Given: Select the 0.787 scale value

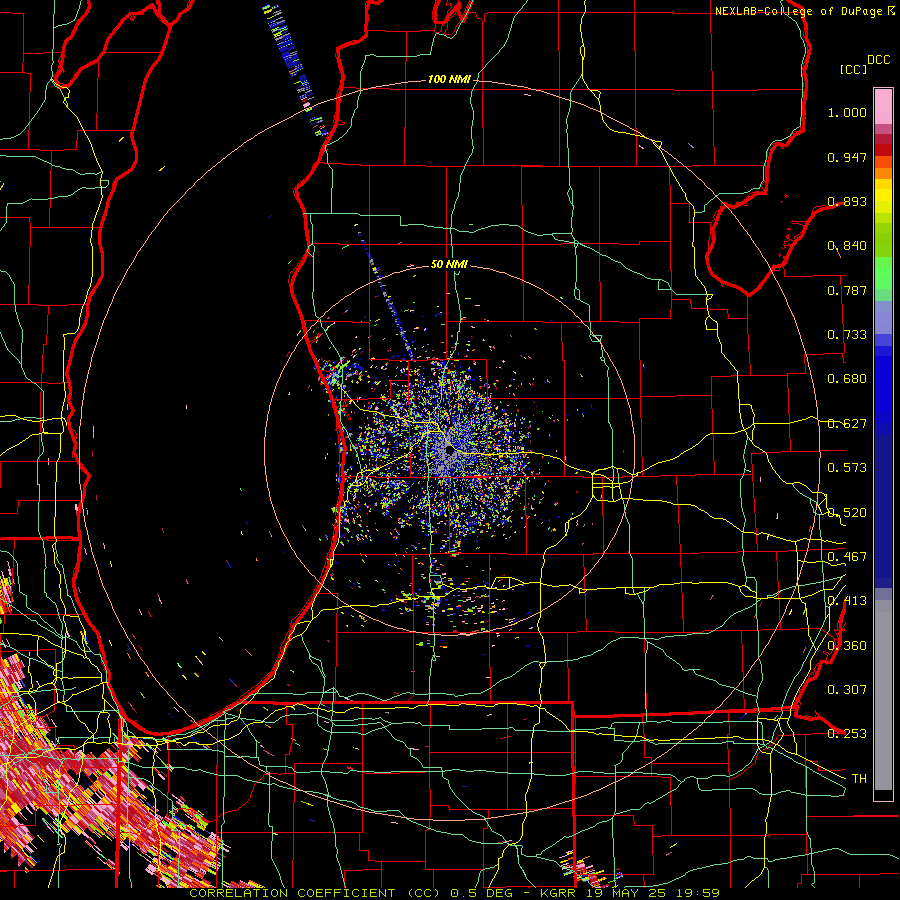Looking at the screenshot, I should coord(847,290).
